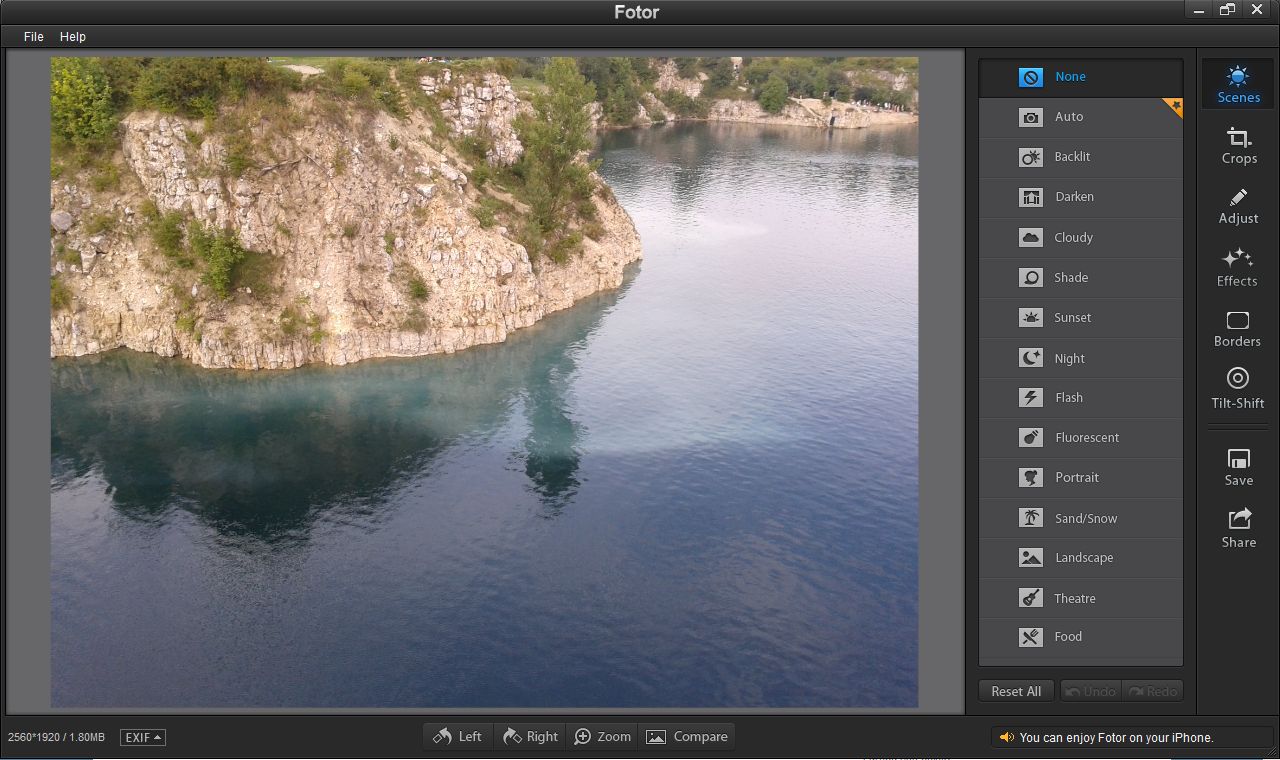Rotate the image Left
The width and height of the screenshot is (1280, 760).
tap(458, 737)
